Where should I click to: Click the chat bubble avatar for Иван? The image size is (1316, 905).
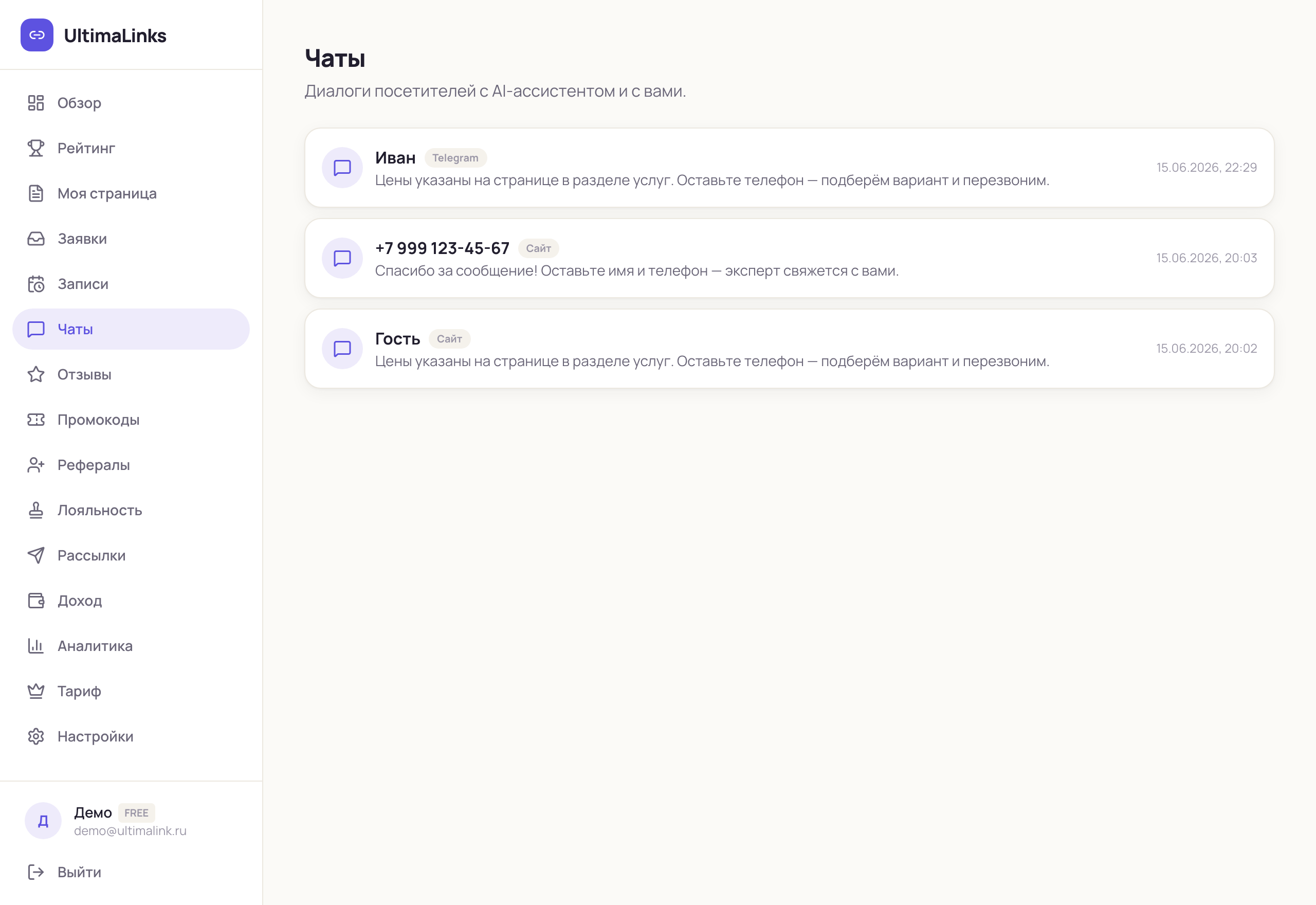(x=342, y=168)
